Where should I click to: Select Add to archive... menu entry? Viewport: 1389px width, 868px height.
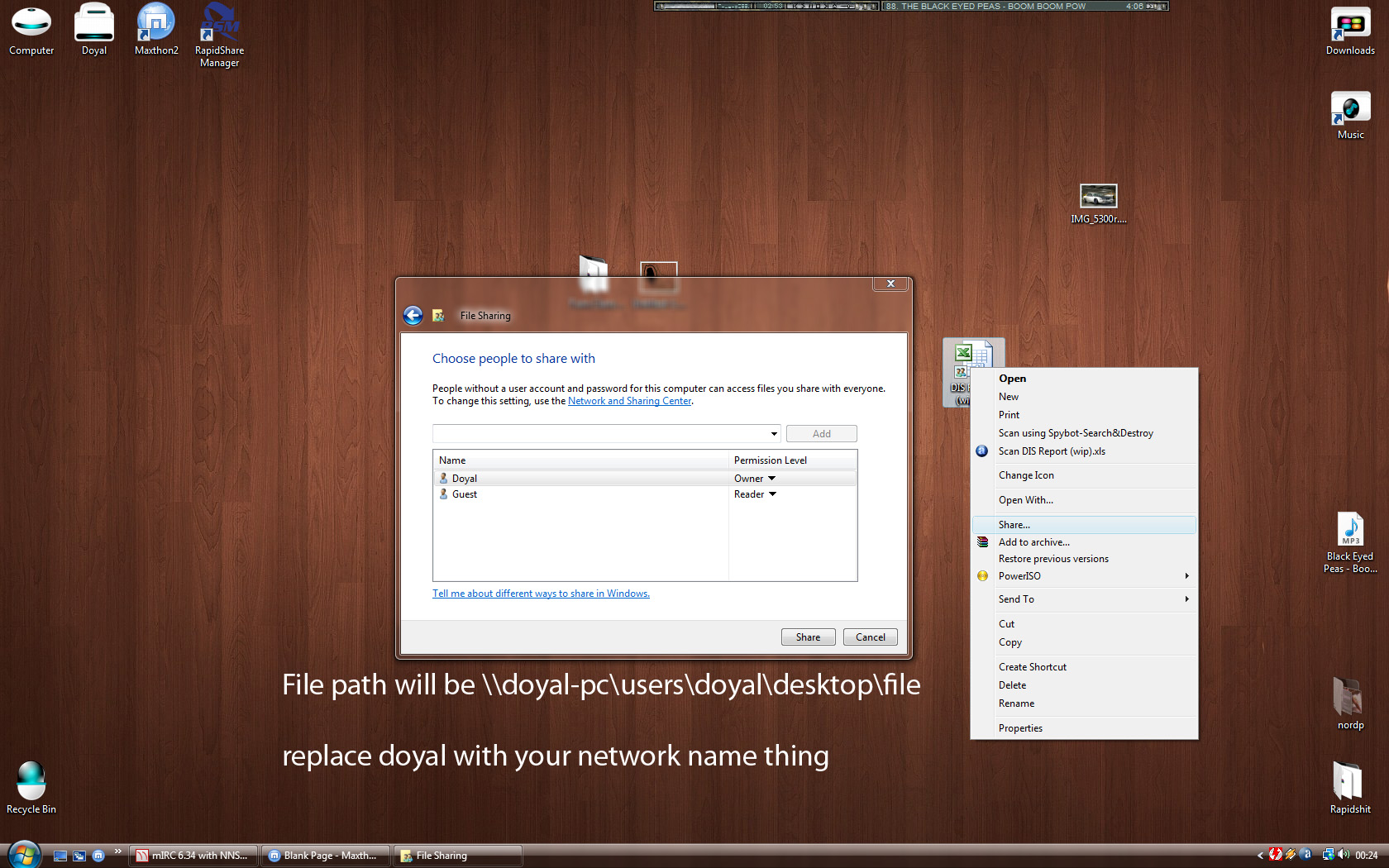1033,542
